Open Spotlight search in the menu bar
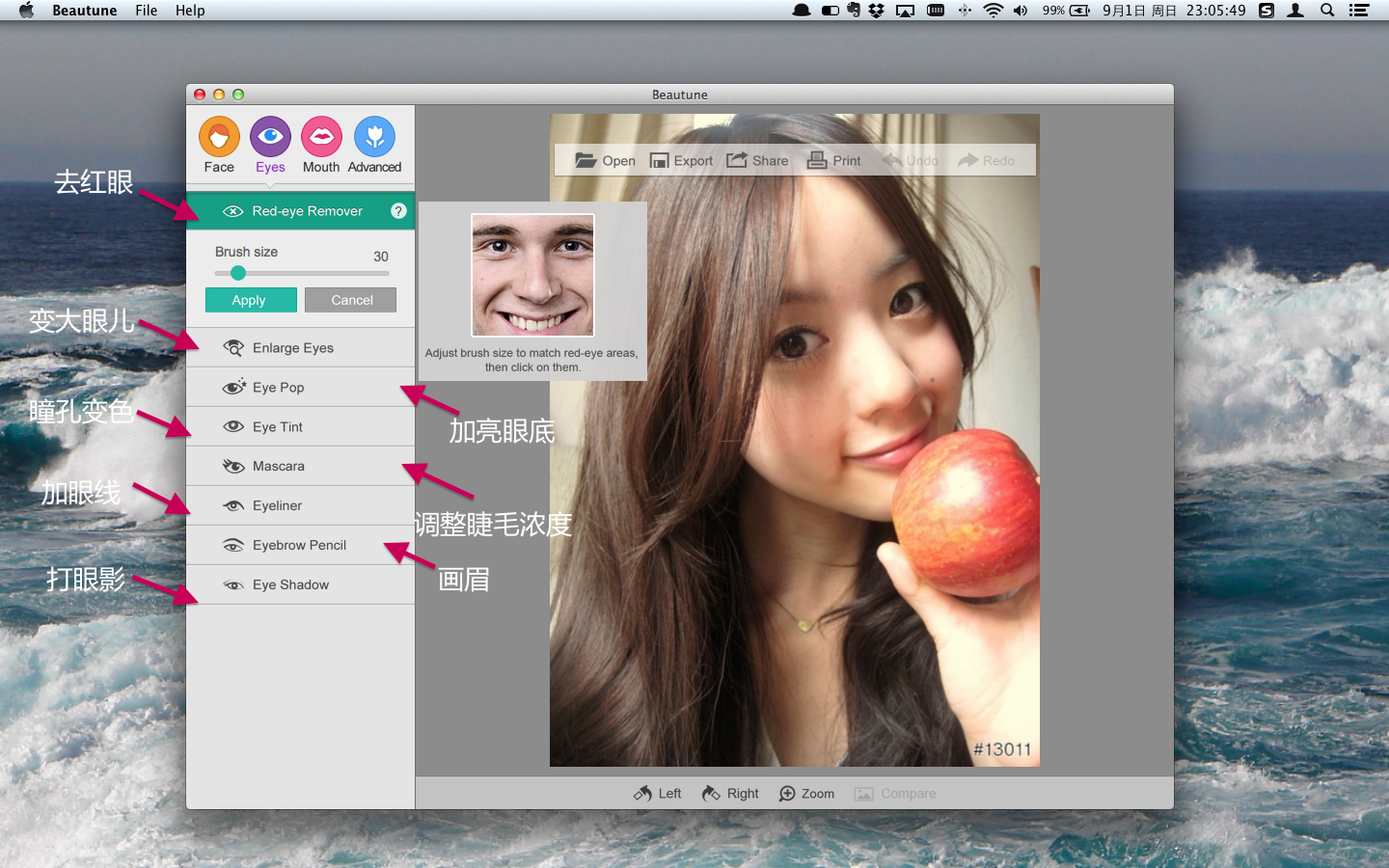 click(1327, 11)
